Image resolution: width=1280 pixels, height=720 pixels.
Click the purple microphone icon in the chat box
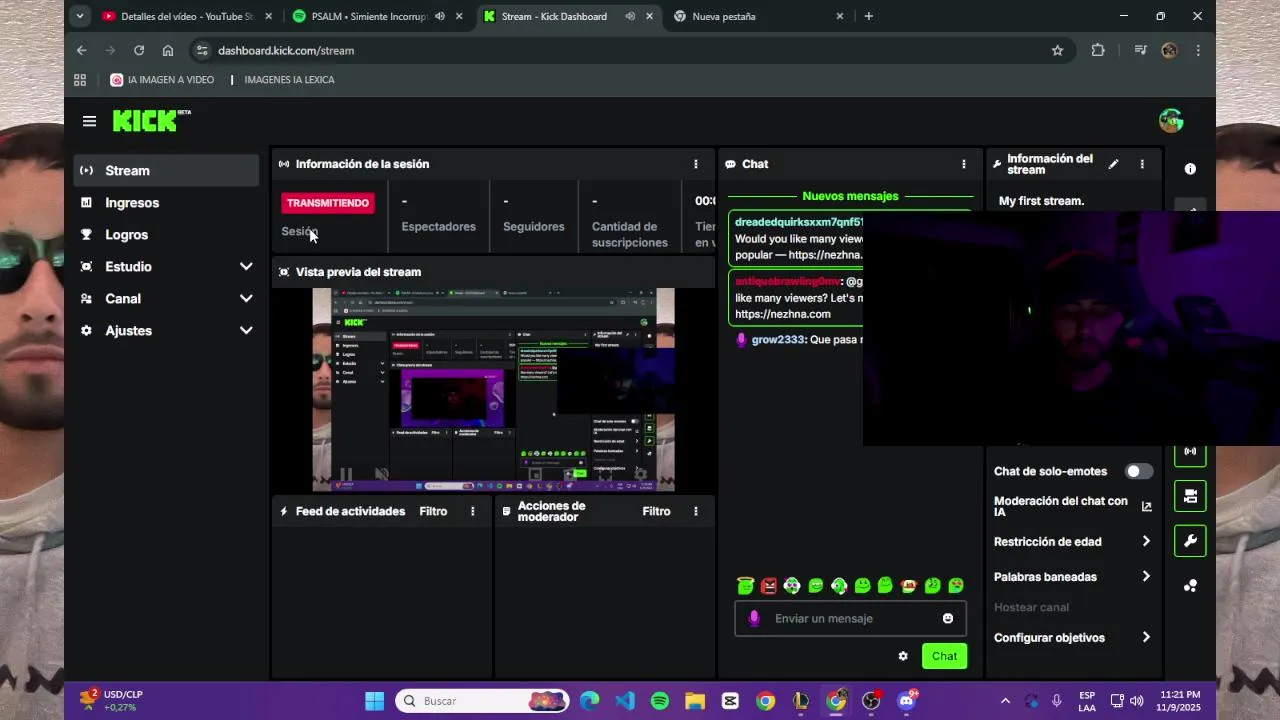click(x=754, y=618)
